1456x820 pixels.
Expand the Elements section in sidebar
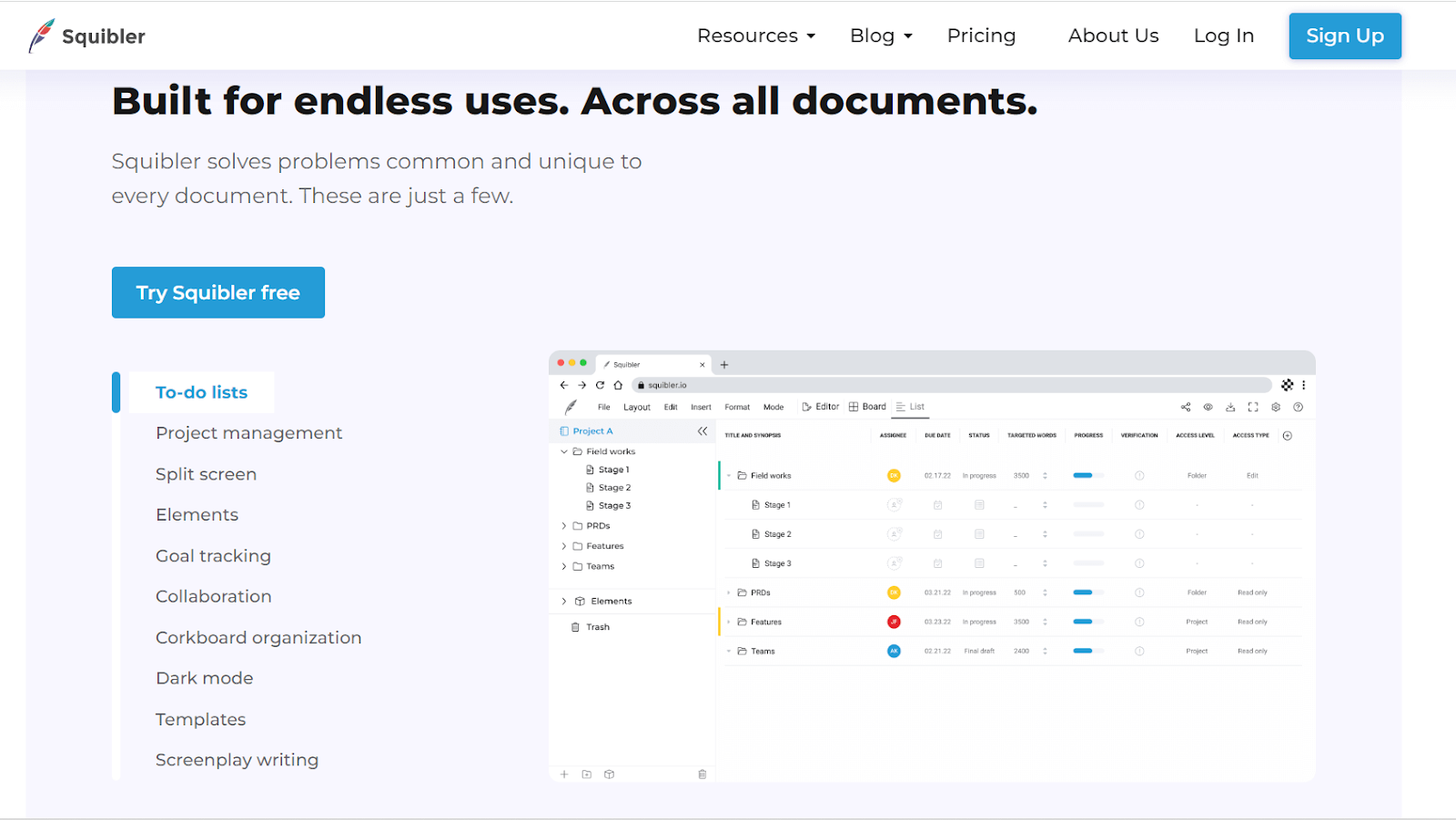point(564,602)
